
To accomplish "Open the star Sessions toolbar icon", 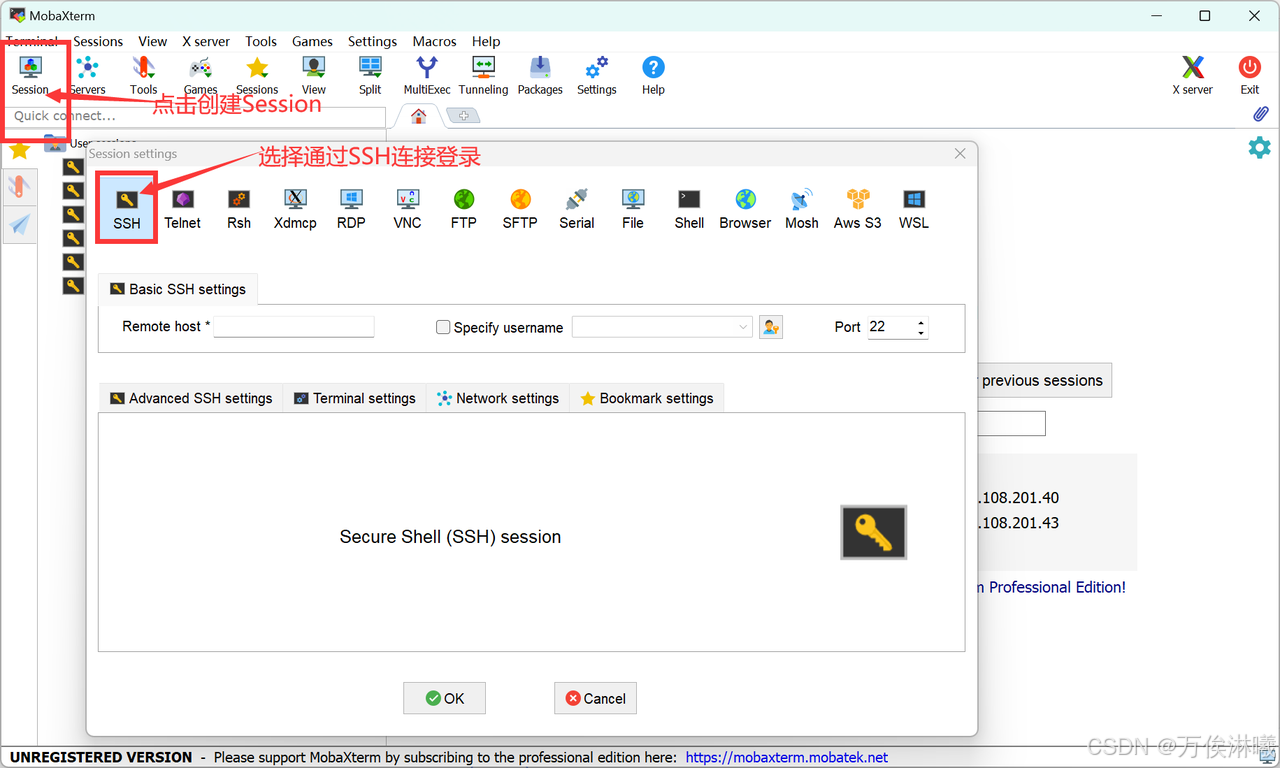I will pyautogui.click(x=257, y=75).
